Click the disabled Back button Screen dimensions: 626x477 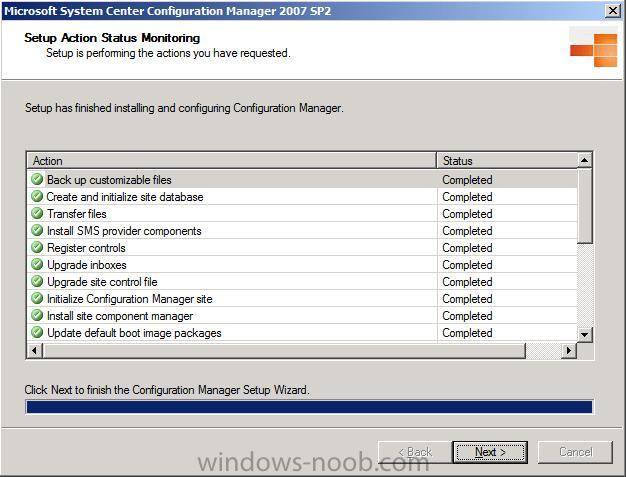pos(415,452)
